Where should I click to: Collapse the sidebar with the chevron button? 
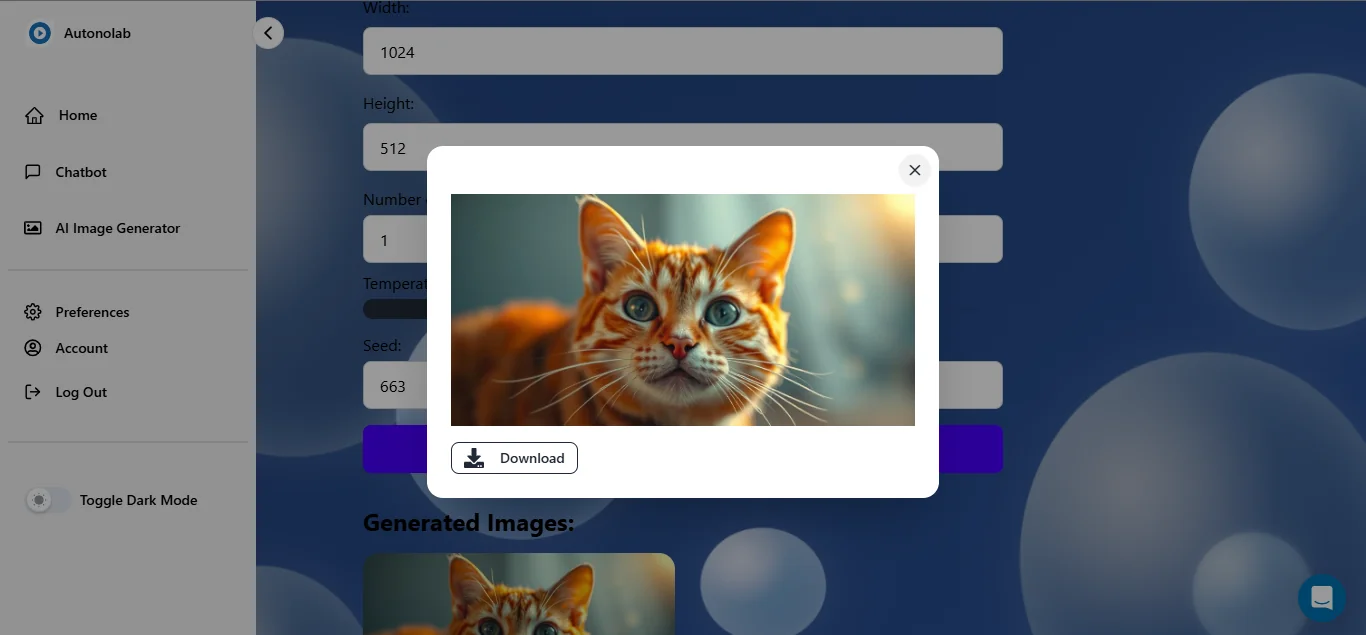268,33
